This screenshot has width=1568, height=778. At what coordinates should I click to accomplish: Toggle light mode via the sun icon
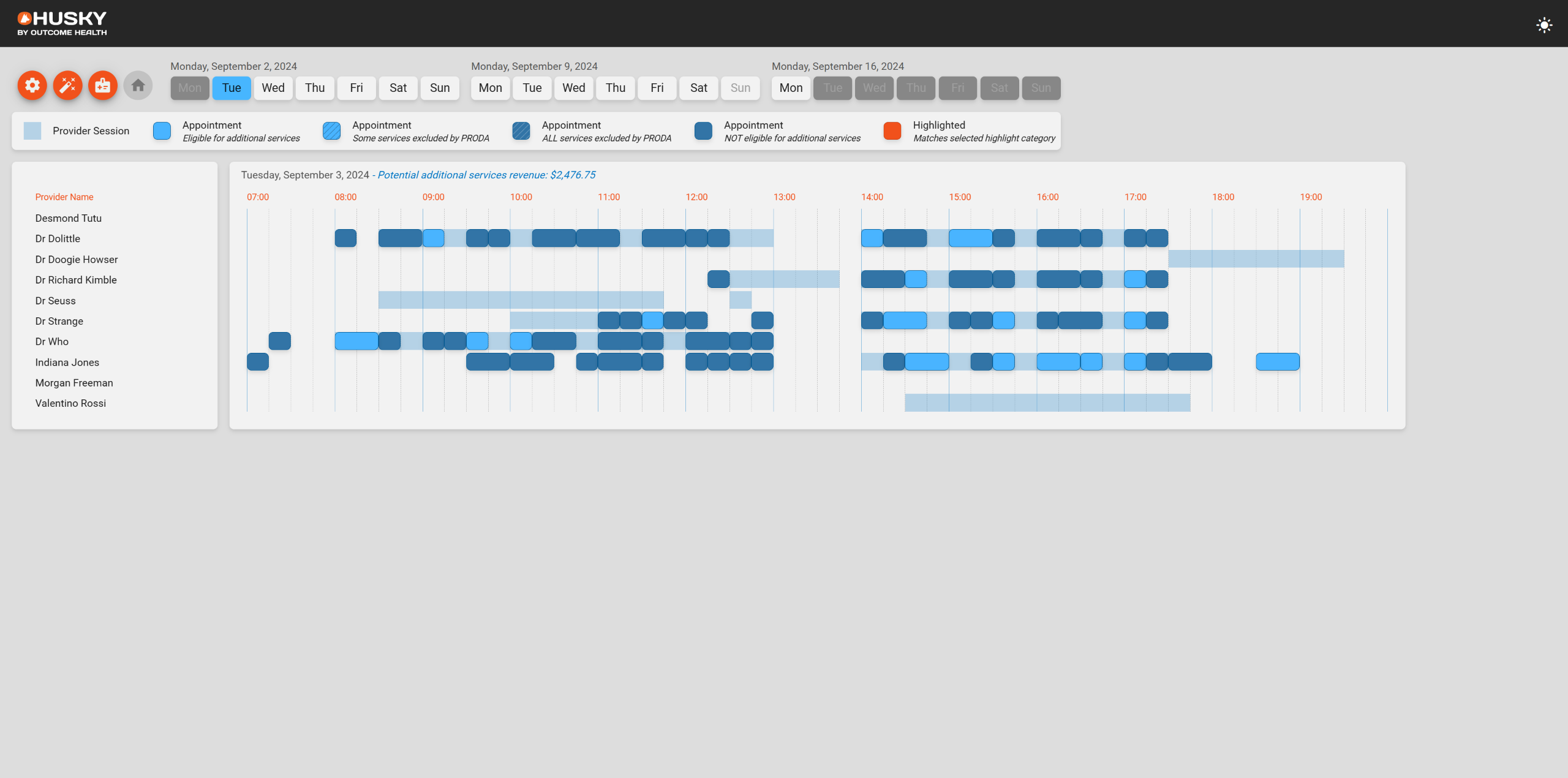[1544, 25]
